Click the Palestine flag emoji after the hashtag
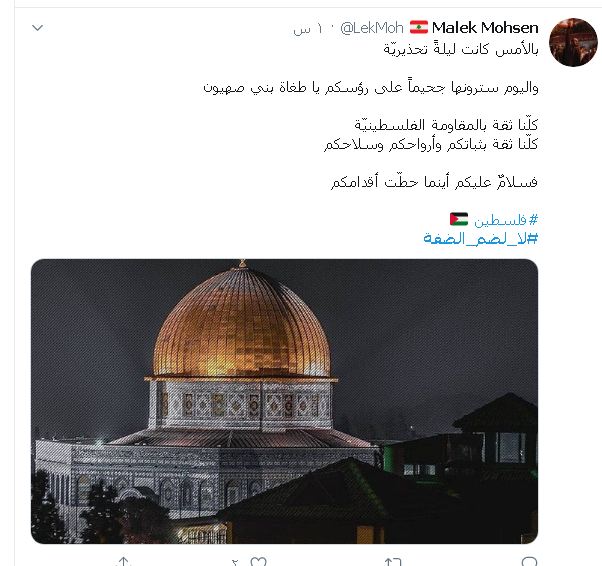Viewport: 602px width, 566px height. click(x=459, y=219)
